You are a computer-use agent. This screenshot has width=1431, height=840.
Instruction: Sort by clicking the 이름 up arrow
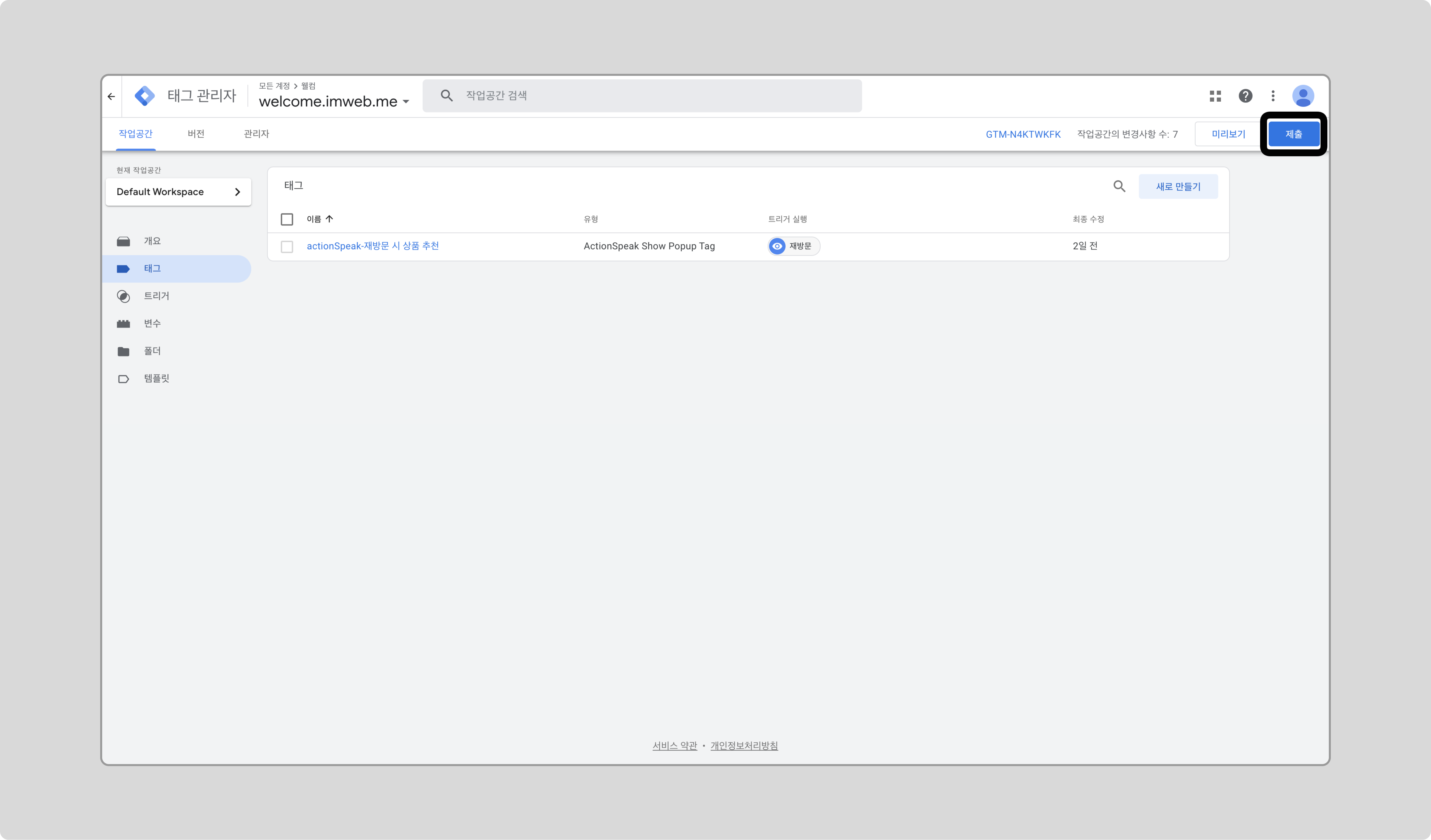point(329,219)
